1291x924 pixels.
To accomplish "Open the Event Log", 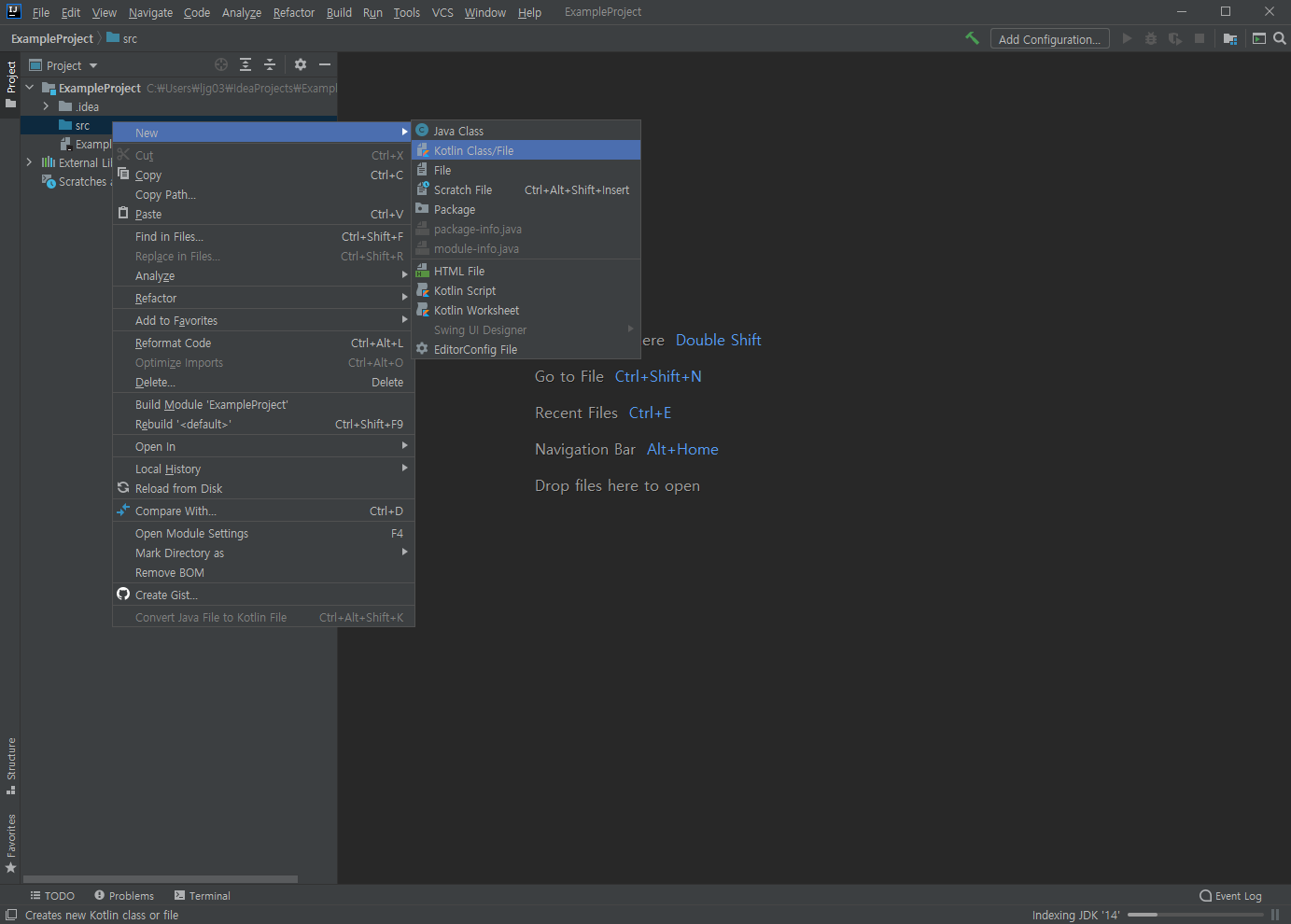I will pos(1230,896).
